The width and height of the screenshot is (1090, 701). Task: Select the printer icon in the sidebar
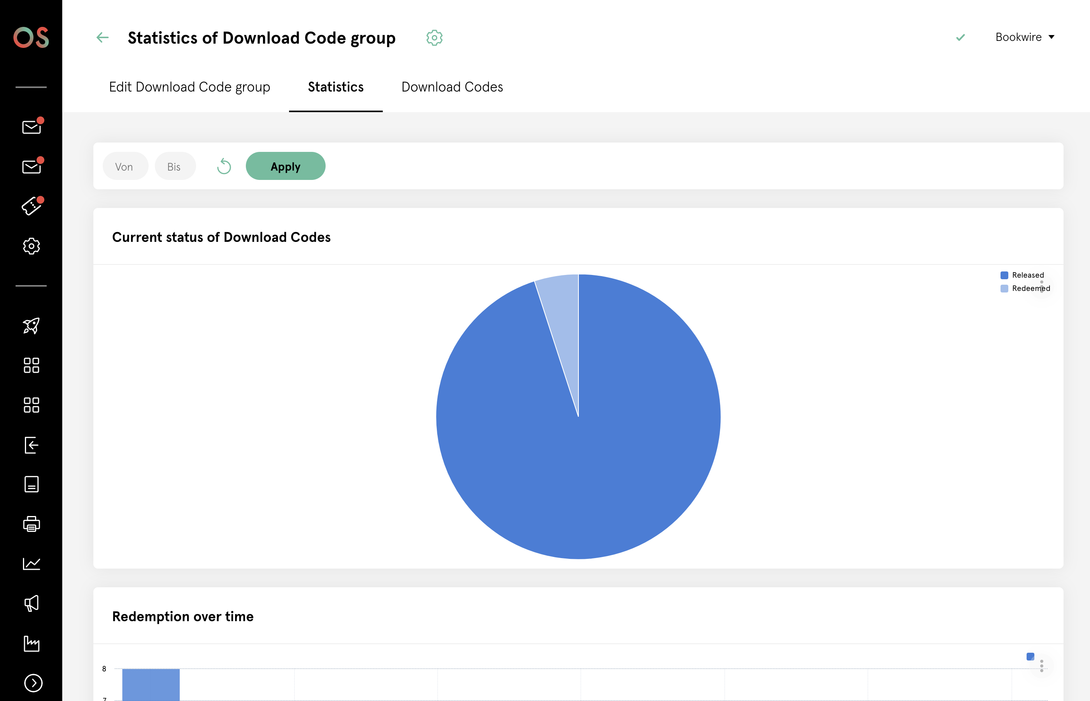tap(31, 524)
